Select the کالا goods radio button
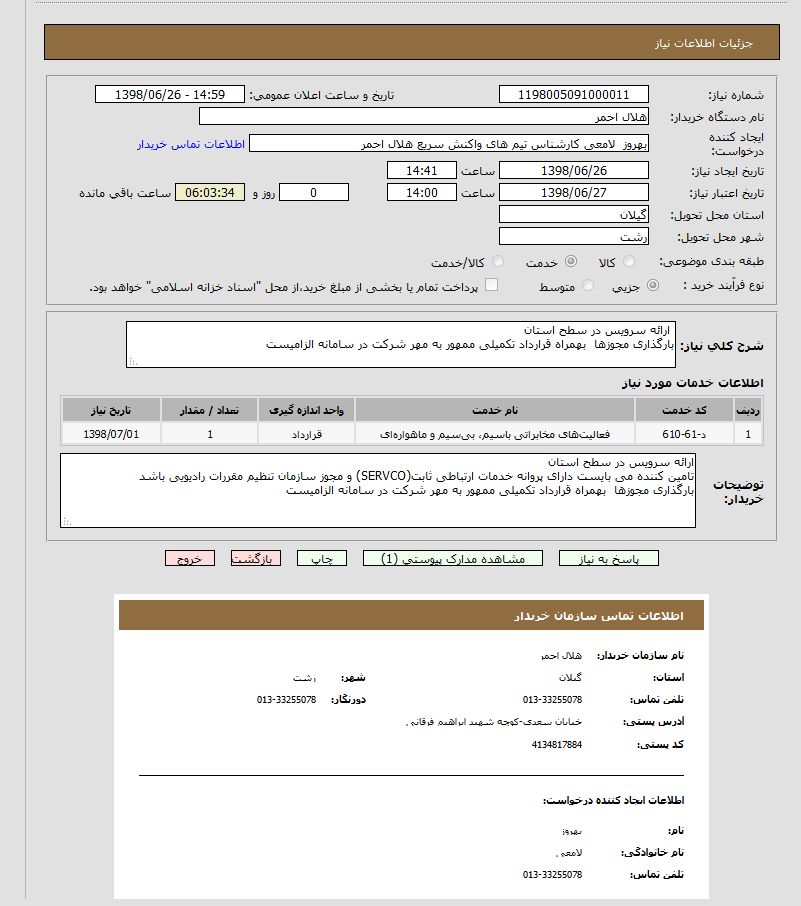The width and height of the screenshot is (801, 906). (x=628, y=261)
